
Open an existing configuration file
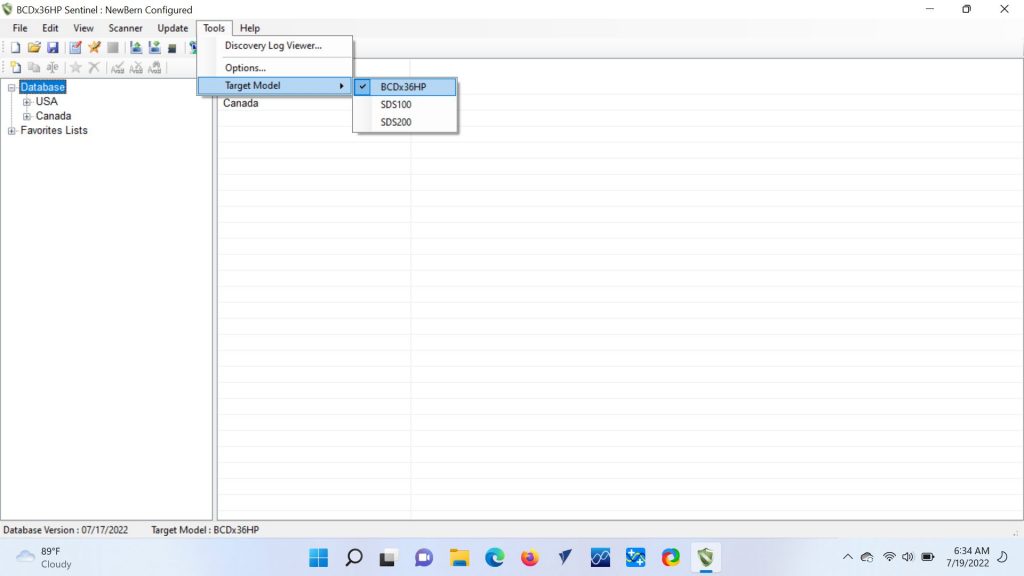(33, 47)
